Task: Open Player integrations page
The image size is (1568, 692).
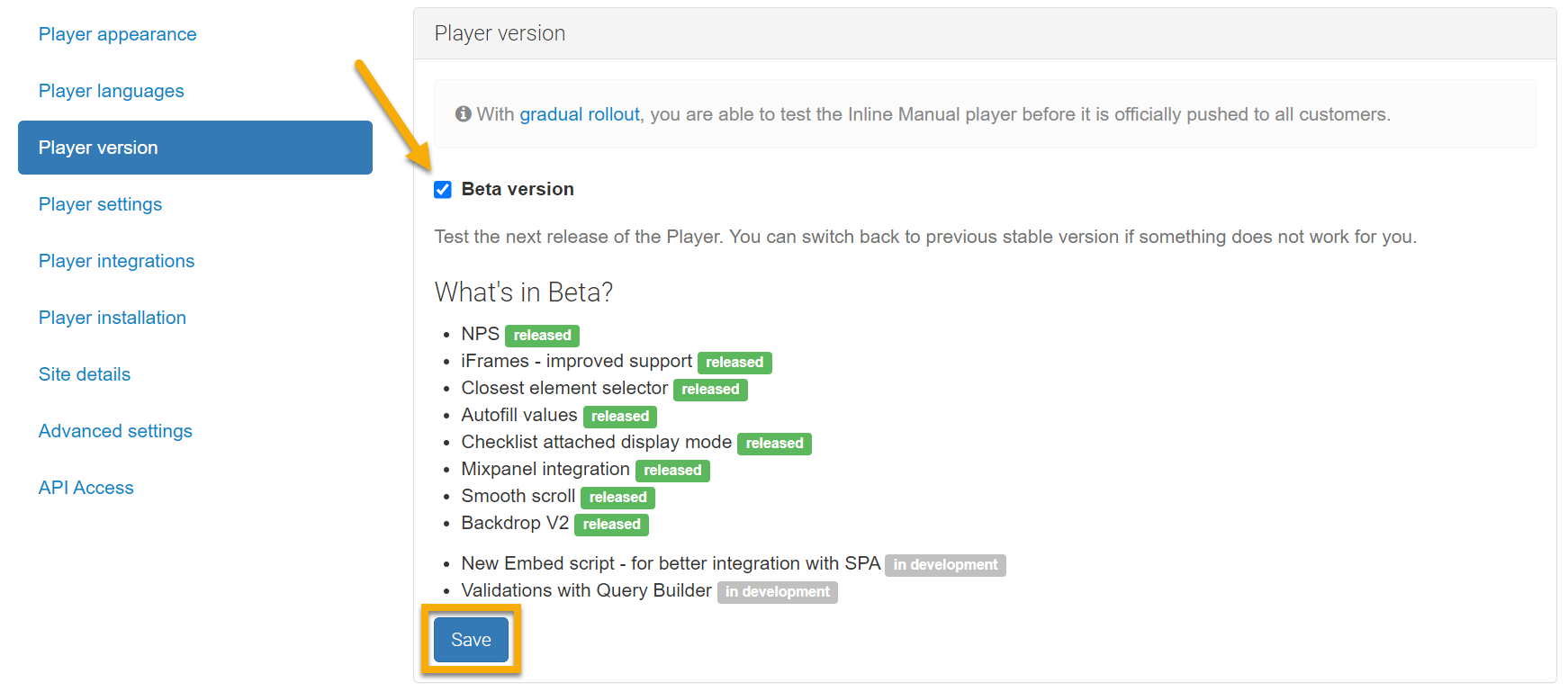Action: tap(116, 261)
